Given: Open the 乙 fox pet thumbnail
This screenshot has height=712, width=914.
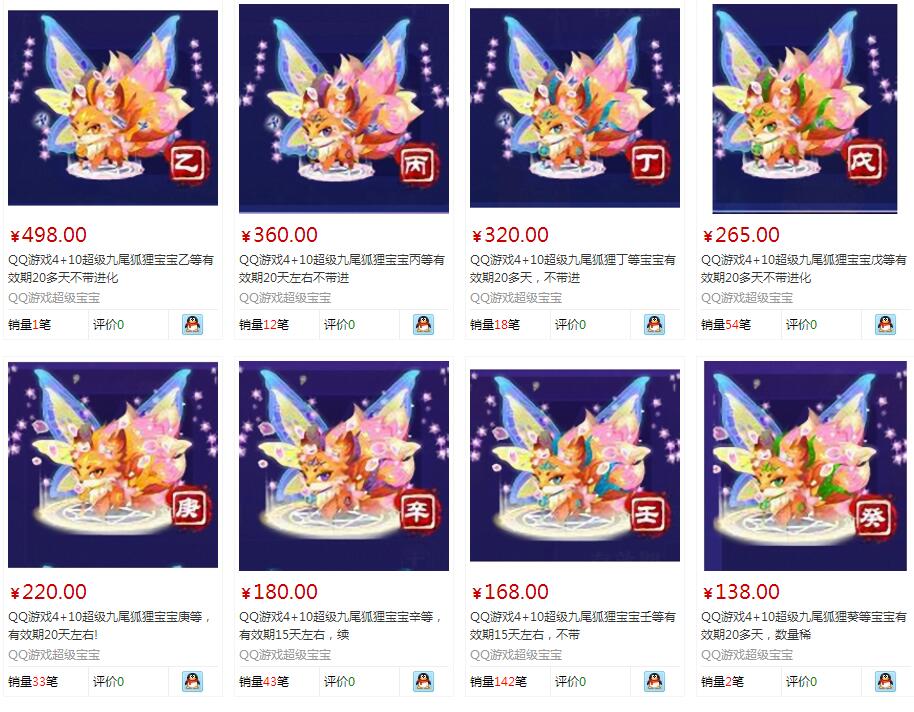Looking at the screenshot, I should pyautogui.click(x=113, y=107).
